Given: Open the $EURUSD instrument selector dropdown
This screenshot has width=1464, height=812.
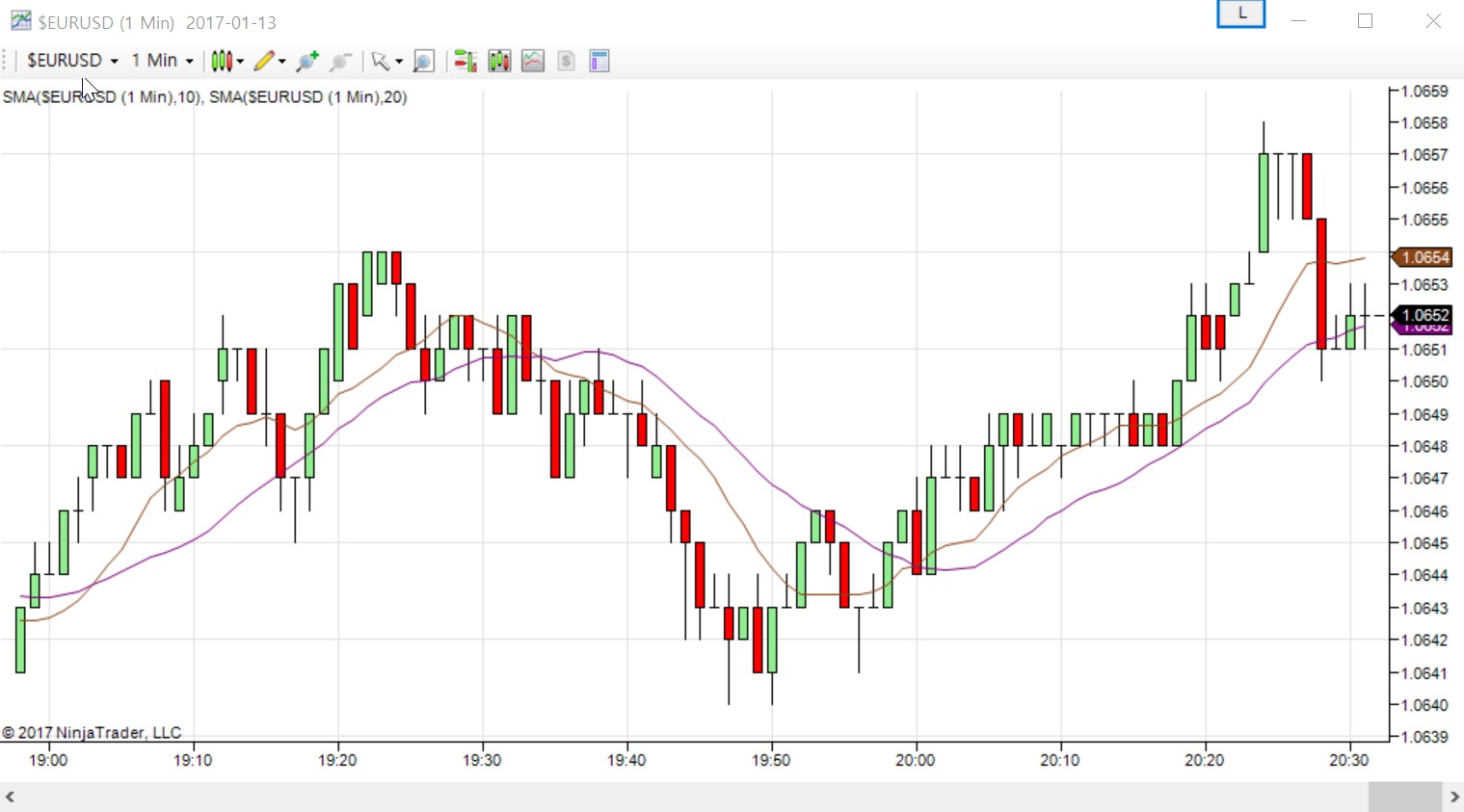Looking at the screenshot, I should 72,61.
